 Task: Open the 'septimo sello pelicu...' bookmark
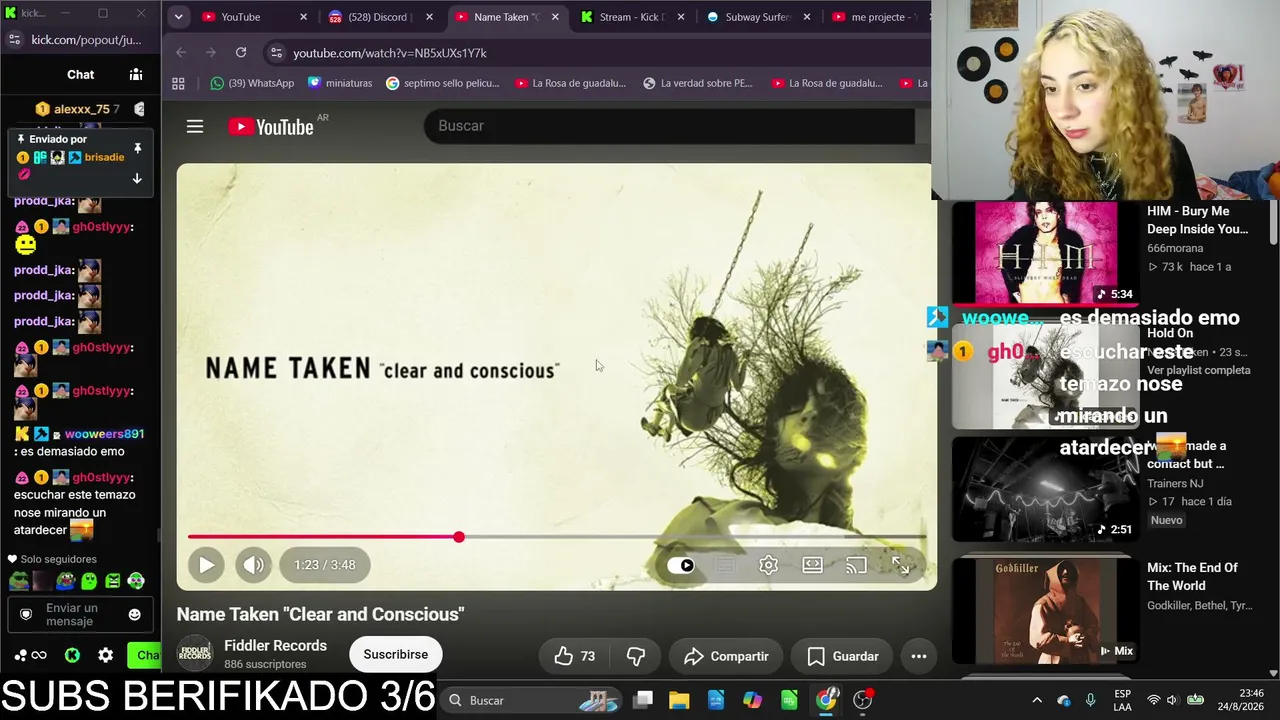click(x=443, y=83)
